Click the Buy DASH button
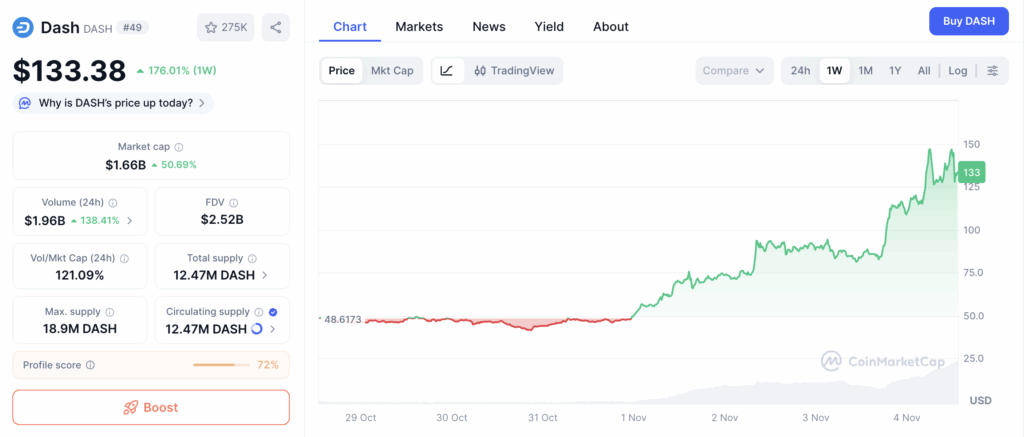The height and width of the screenshot is (437, 1024). pos(968,21)
